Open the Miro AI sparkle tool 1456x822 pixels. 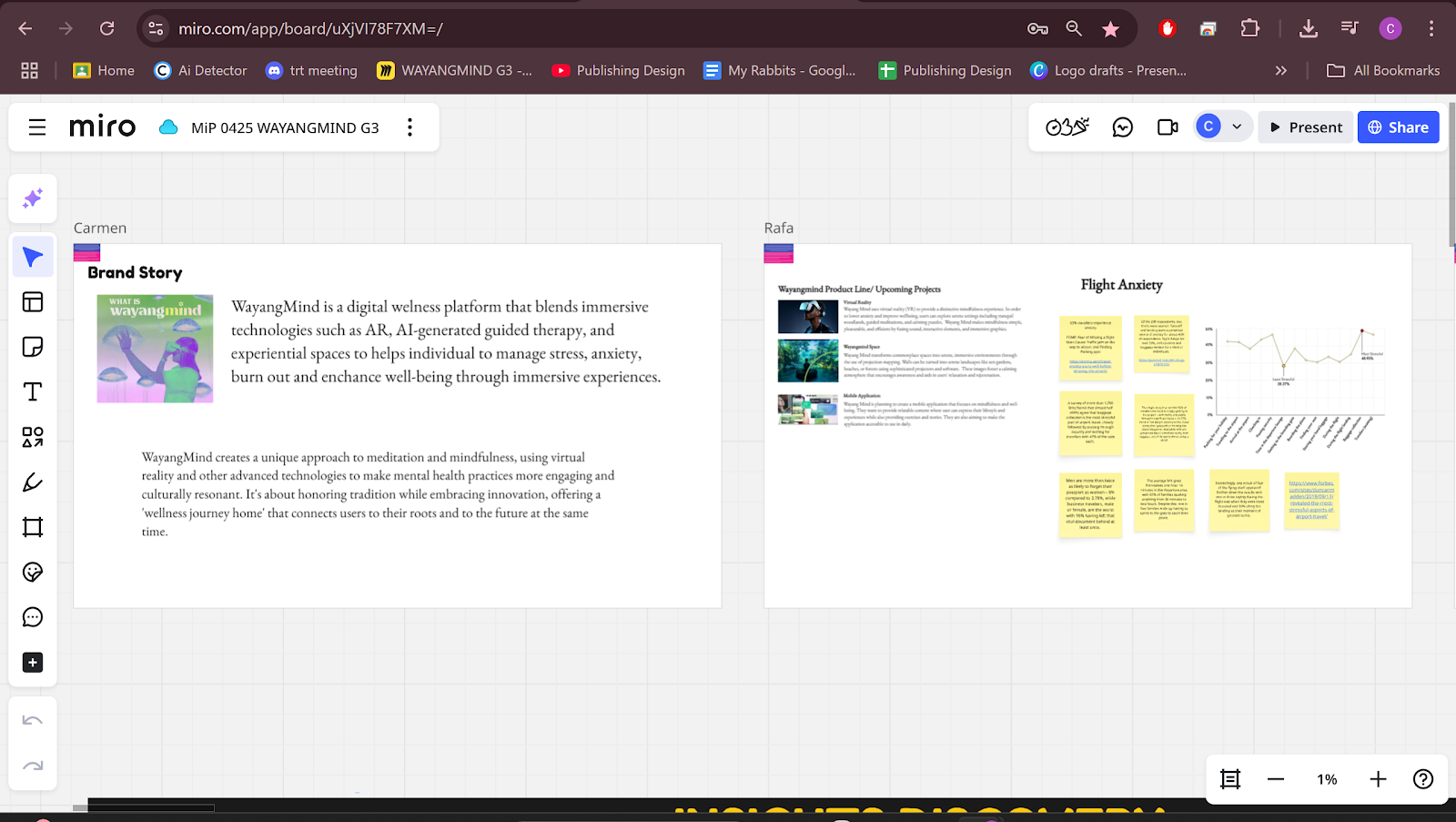(x=33, y=198)
